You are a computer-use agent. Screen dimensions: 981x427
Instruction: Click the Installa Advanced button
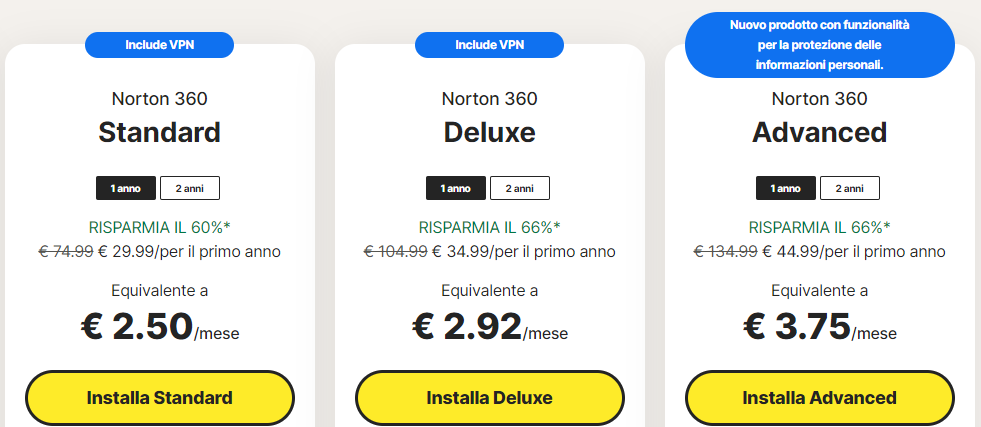(820, 398)
